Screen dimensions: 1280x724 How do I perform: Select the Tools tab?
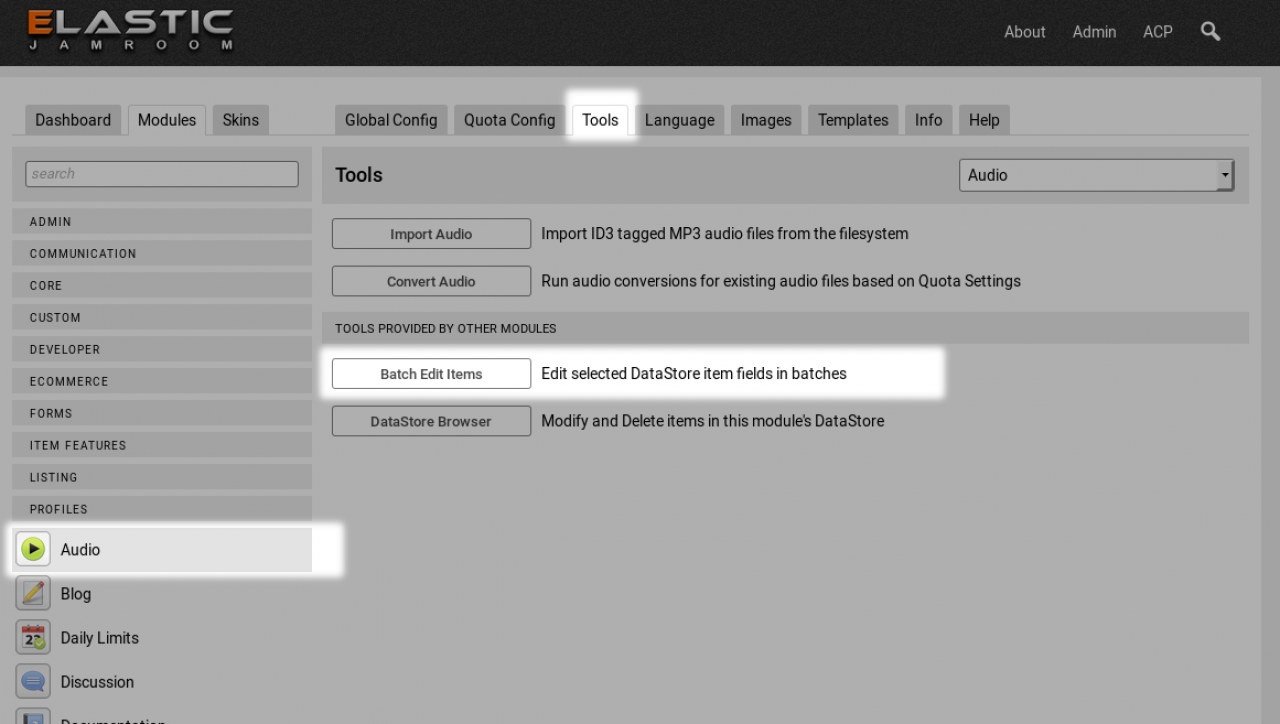[600, 120]
